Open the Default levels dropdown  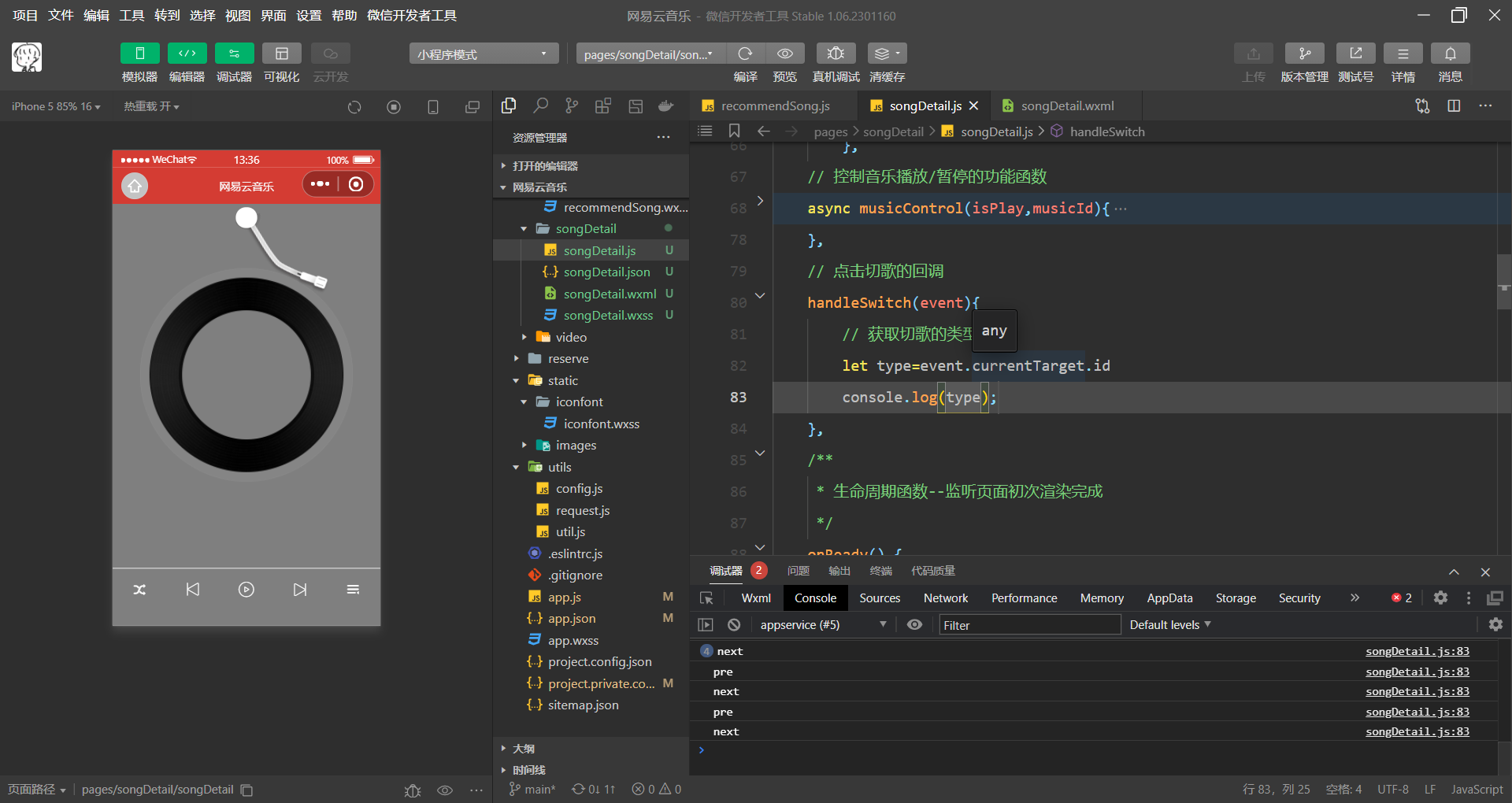point(1170,625)
